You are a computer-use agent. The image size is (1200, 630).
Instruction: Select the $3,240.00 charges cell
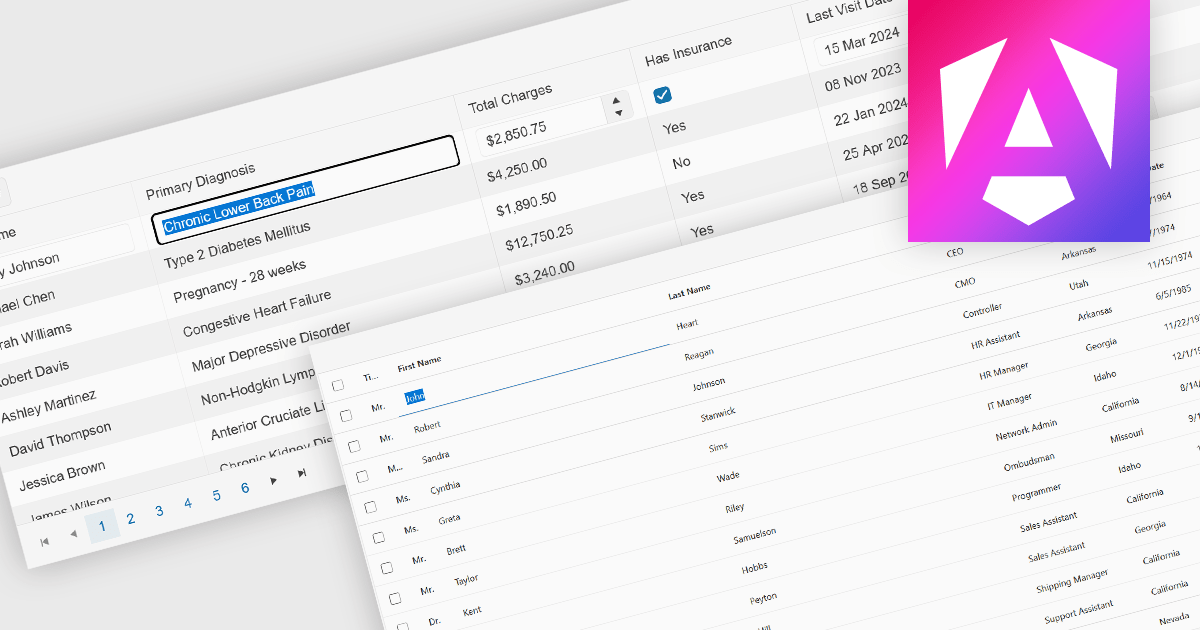click(544, 273)
